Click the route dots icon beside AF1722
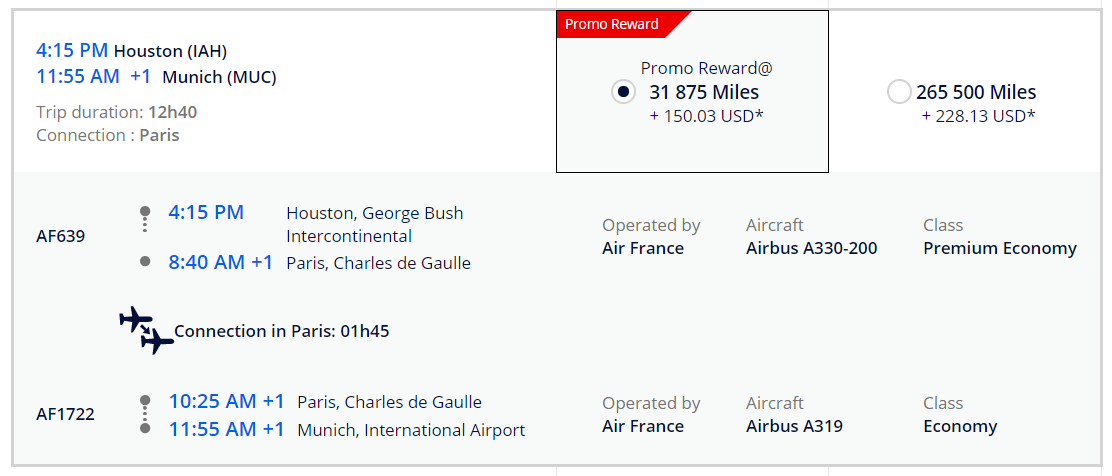 145,414
